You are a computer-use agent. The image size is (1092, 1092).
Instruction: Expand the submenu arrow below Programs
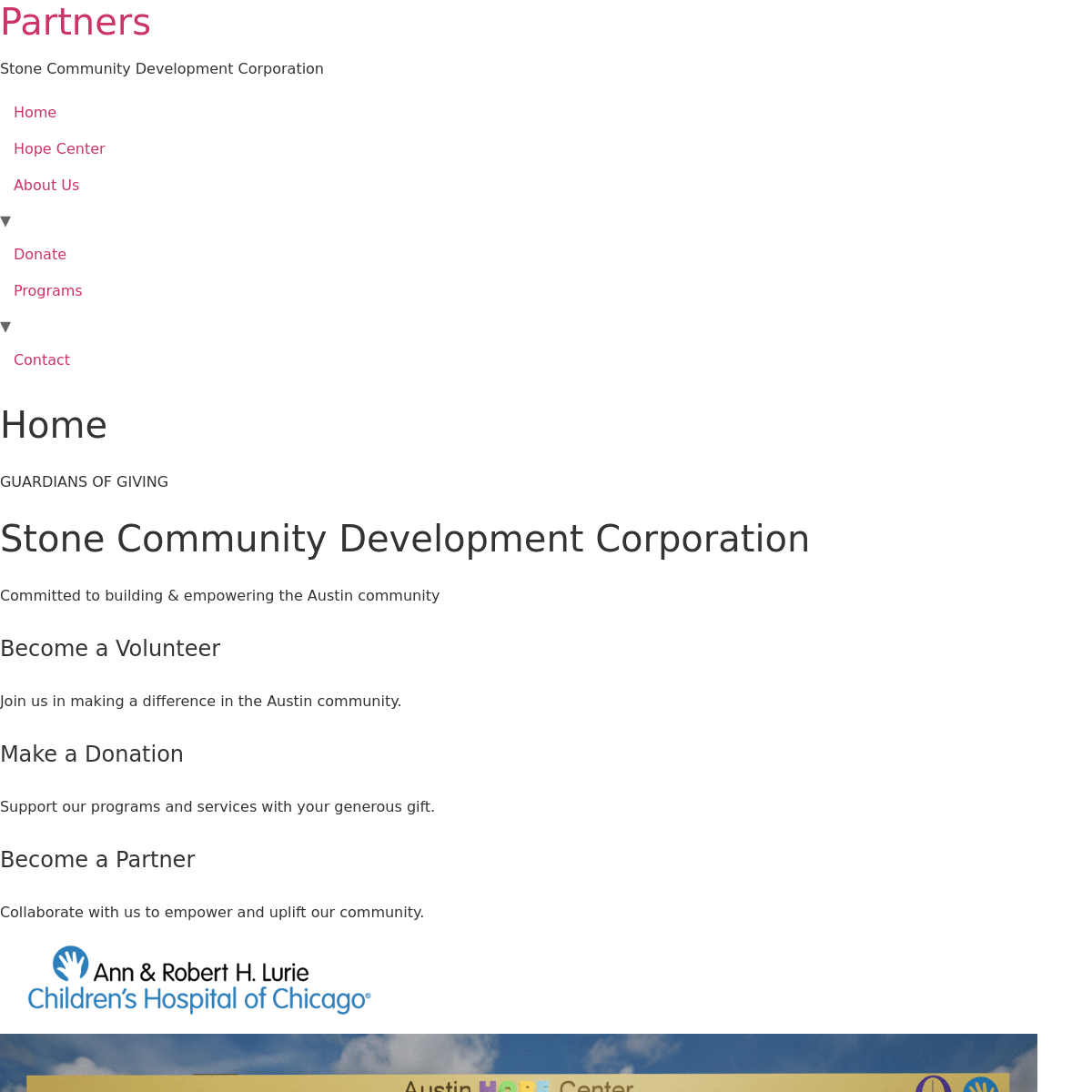click(x=5, y=327)
